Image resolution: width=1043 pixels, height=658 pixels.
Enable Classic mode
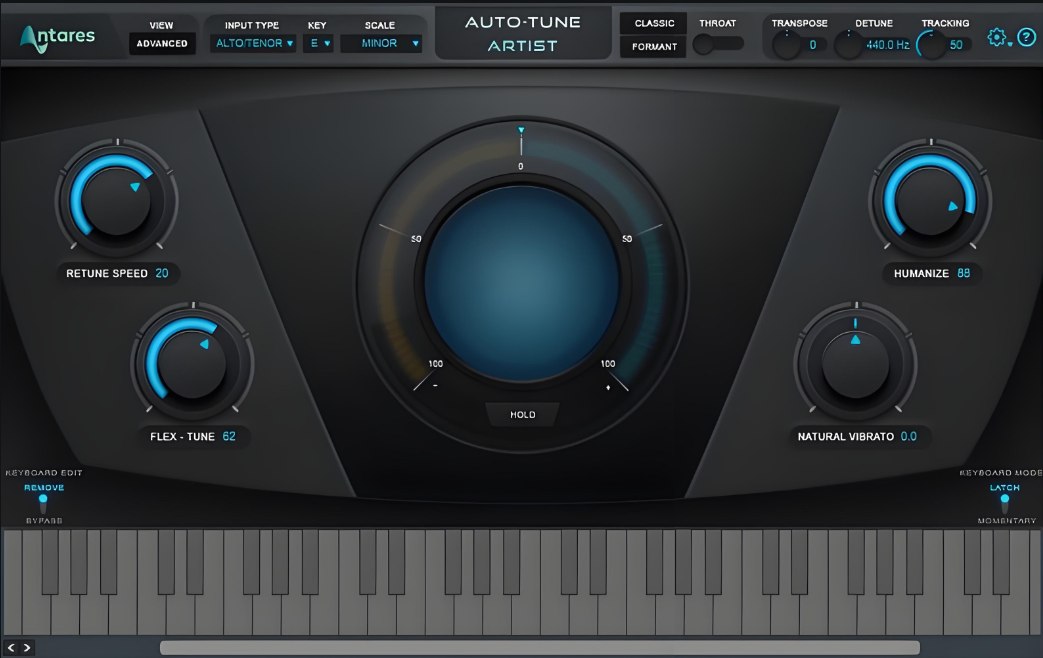[654, 23]
